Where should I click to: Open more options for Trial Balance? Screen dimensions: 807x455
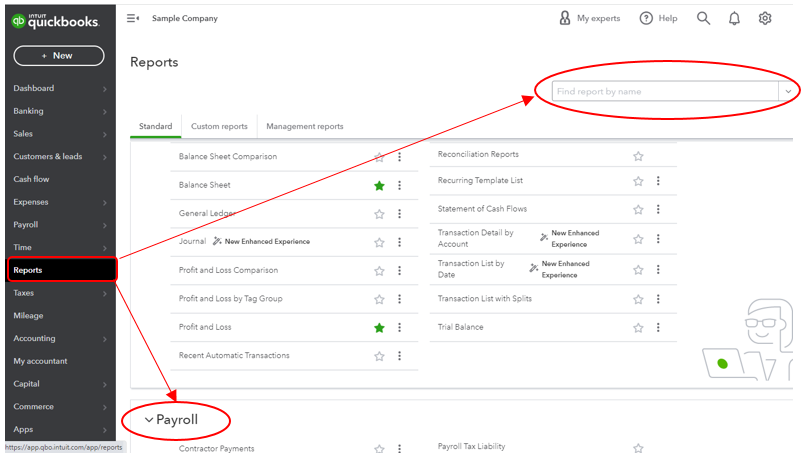[x=658, y=327]
